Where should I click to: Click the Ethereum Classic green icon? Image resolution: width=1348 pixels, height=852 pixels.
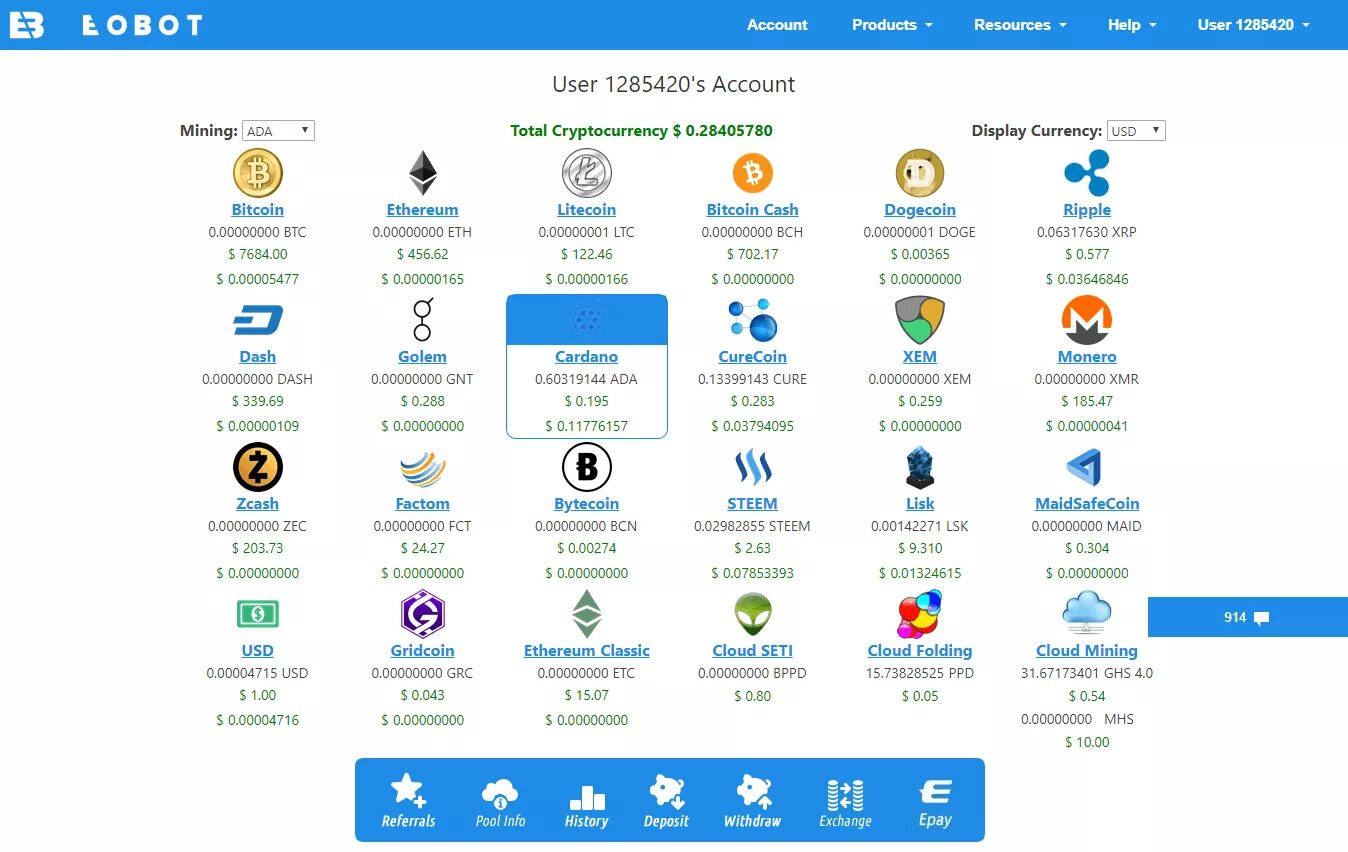pyautogui.click(x=587, y=614)
